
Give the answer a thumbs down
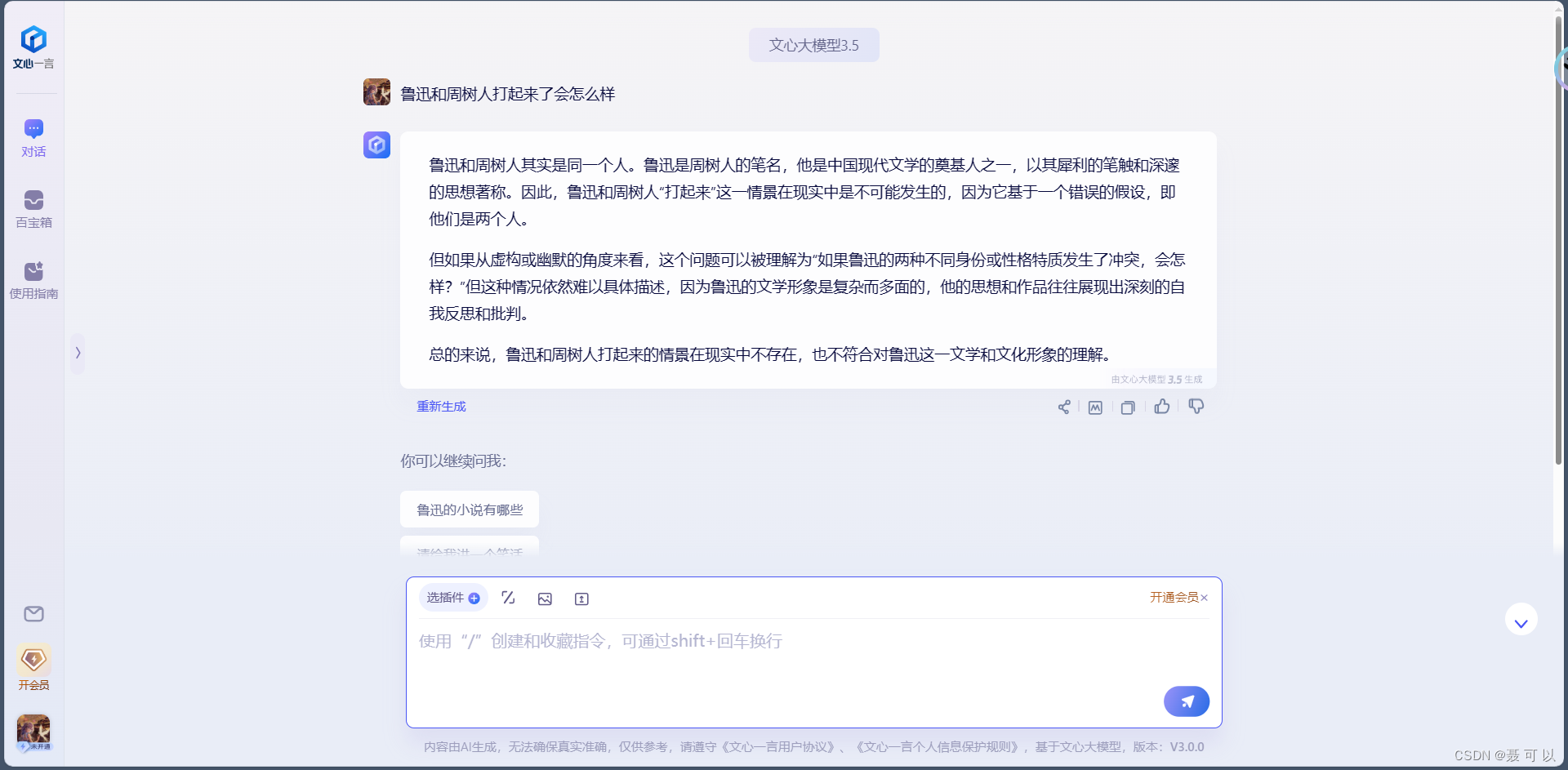[1196, 406]
